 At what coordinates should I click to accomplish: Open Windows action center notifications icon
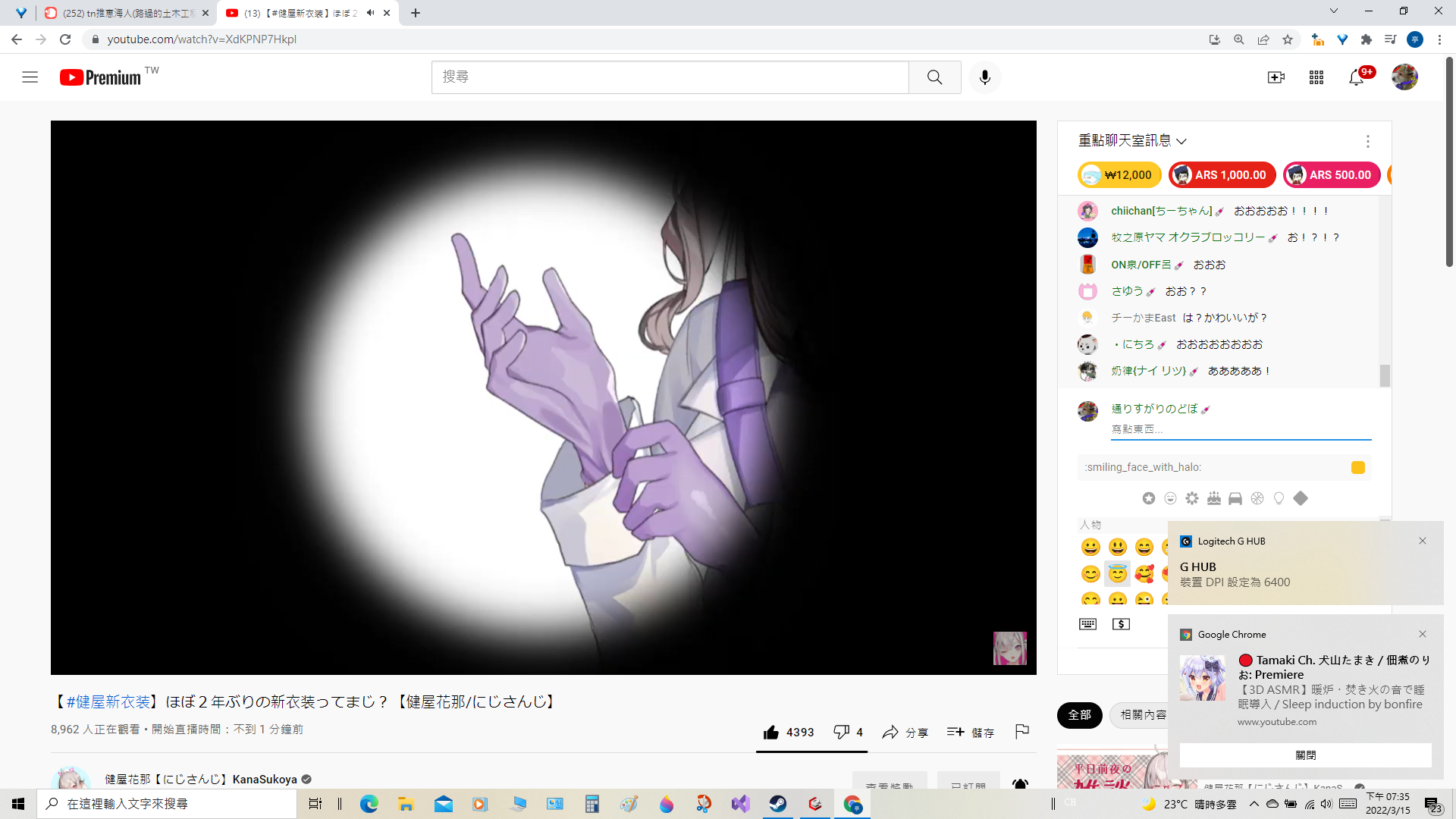click(1432, 805)
